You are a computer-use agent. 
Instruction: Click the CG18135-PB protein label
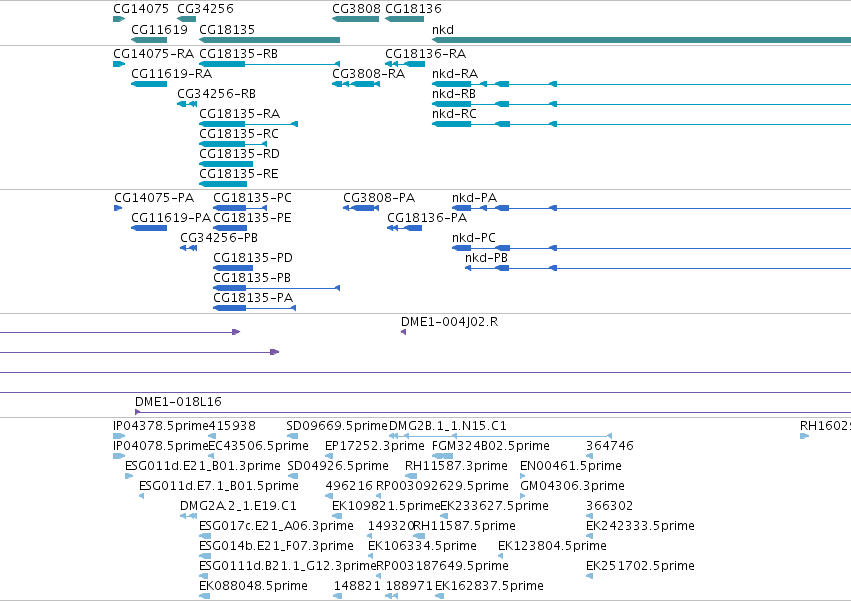[252, 278]
